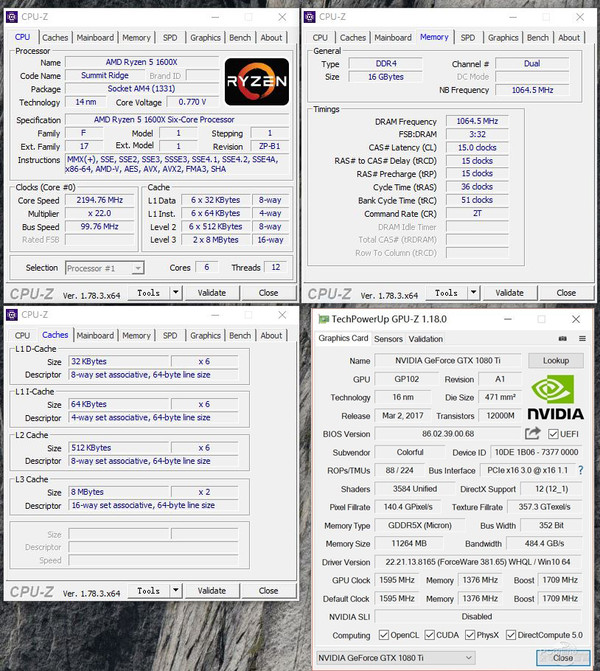Image resolution: width=600 pixels, height=671 pixels.
Task: Click CPU-Z app icon in Caches tab window title
Action: (12, 315)
